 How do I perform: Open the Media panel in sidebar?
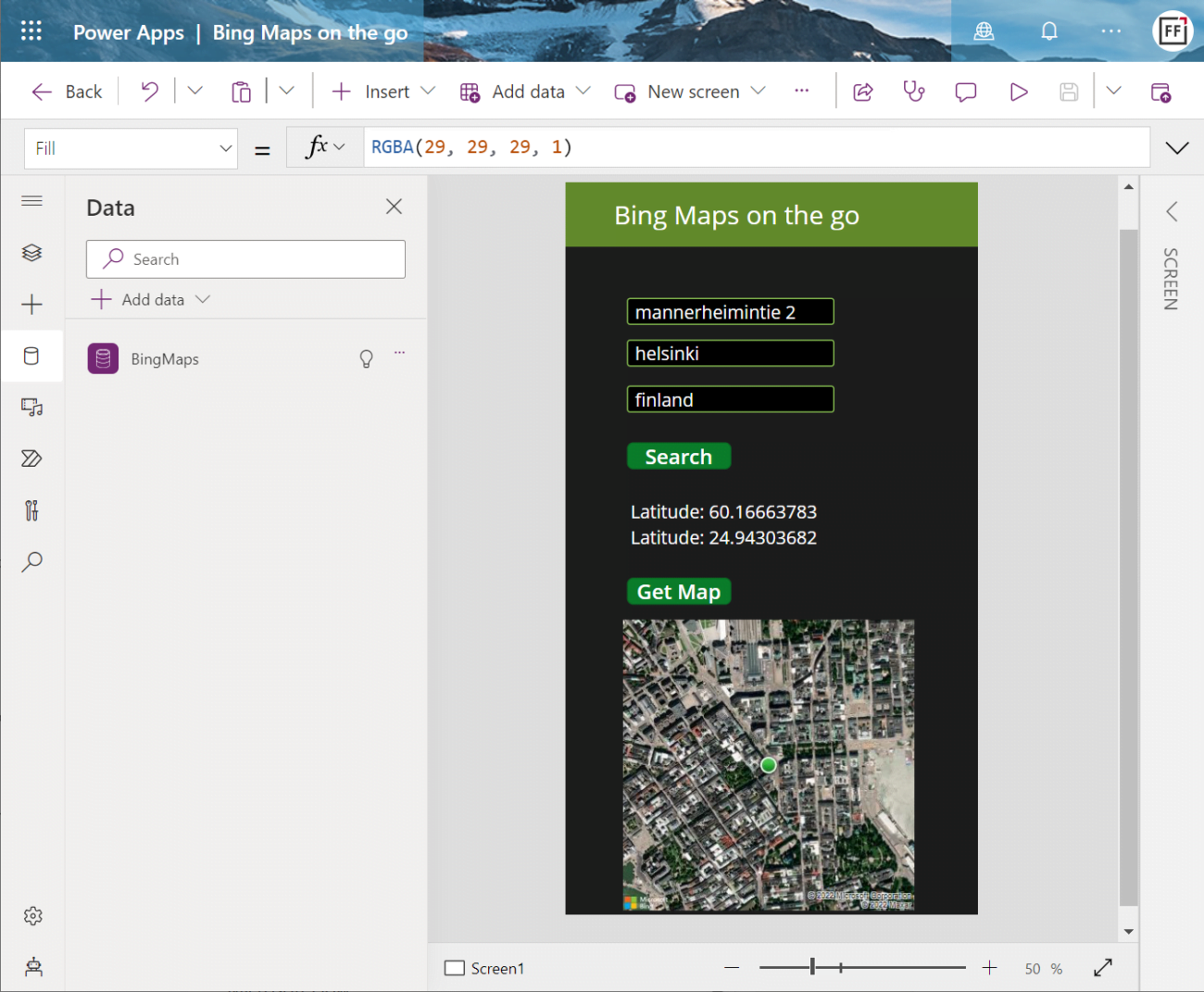click(32, 407)
